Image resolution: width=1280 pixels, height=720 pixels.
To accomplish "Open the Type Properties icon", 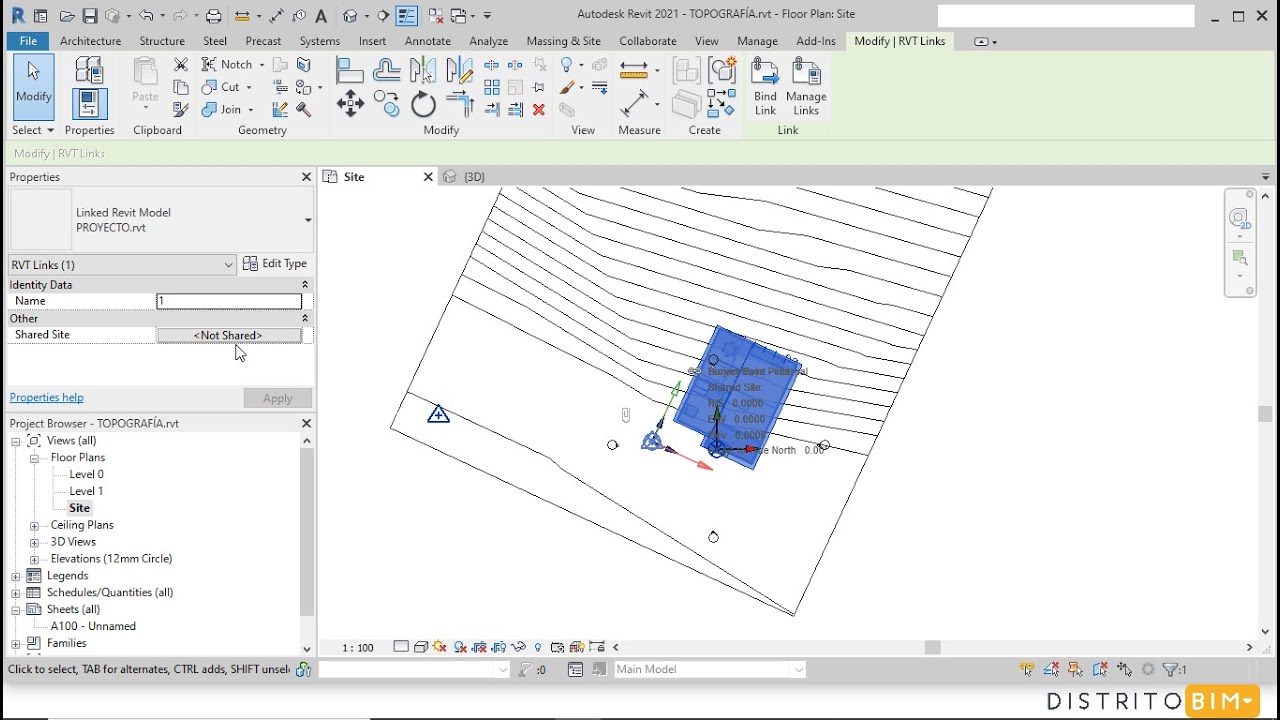I will click(x=89, y=70).
